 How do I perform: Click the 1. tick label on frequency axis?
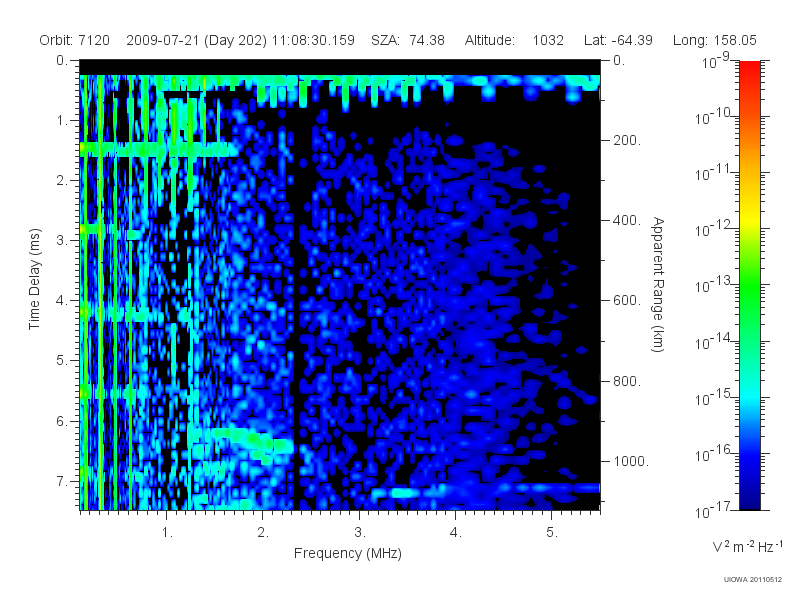tap(167, 533)
